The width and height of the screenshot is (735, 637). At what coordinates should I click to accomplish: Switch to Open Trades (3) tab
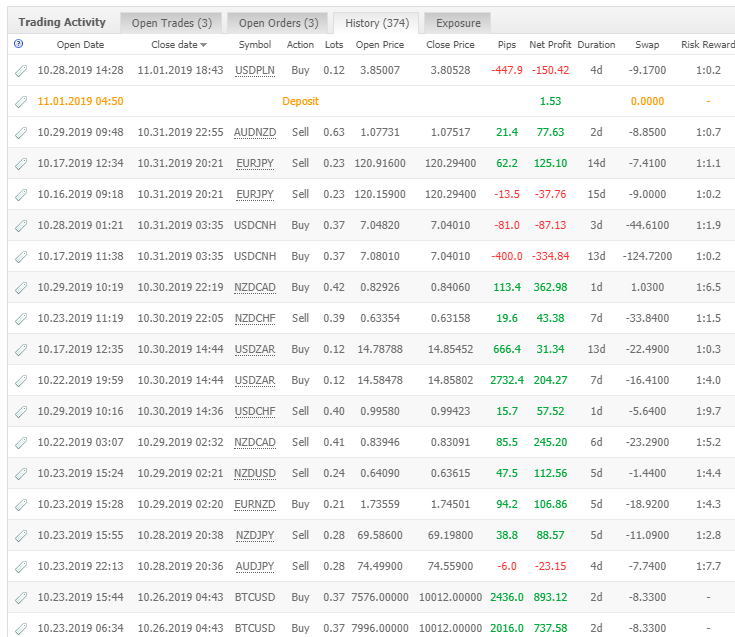tap(172, 23)
